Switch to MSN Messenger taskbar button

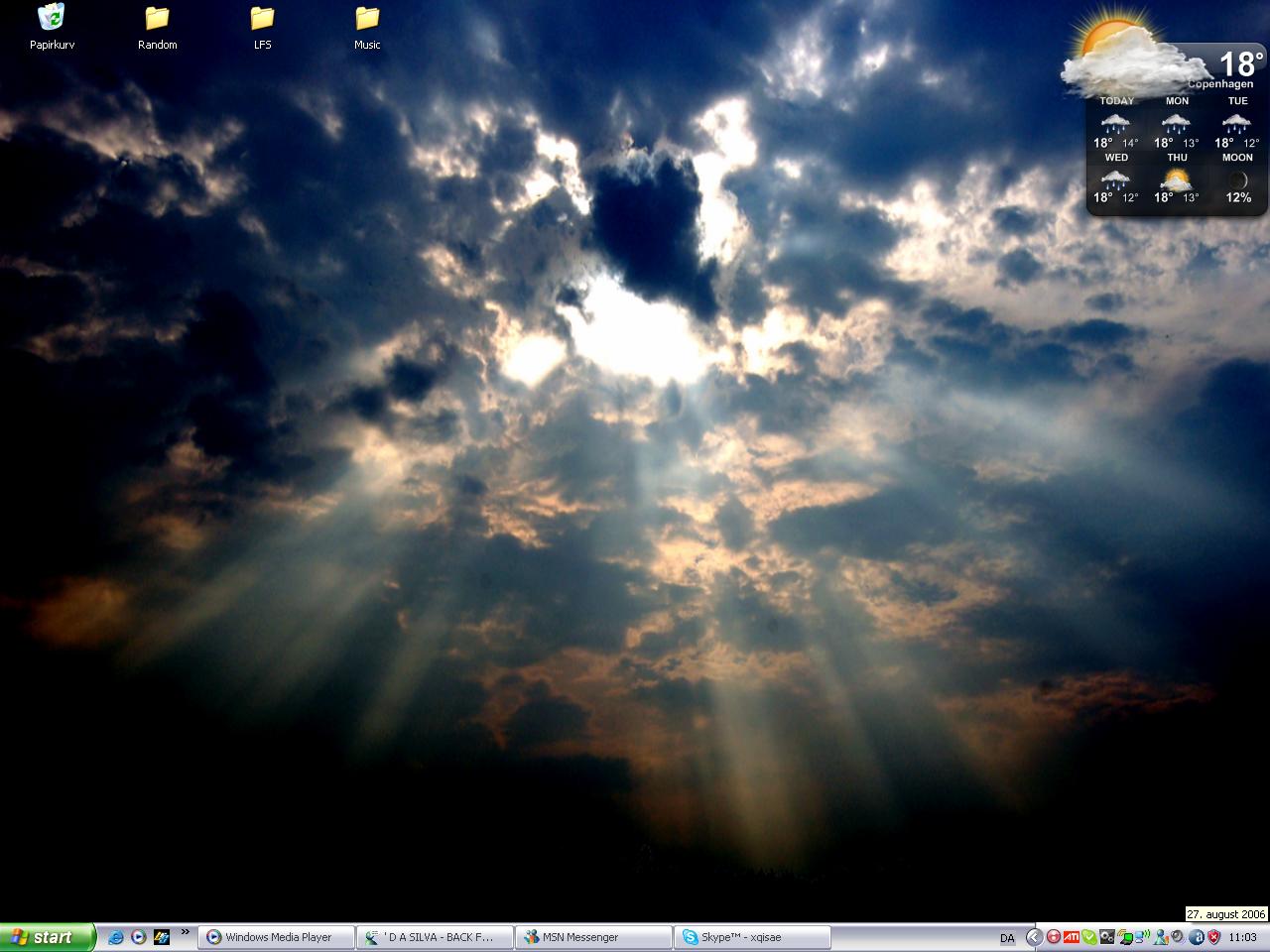(594, 937)
